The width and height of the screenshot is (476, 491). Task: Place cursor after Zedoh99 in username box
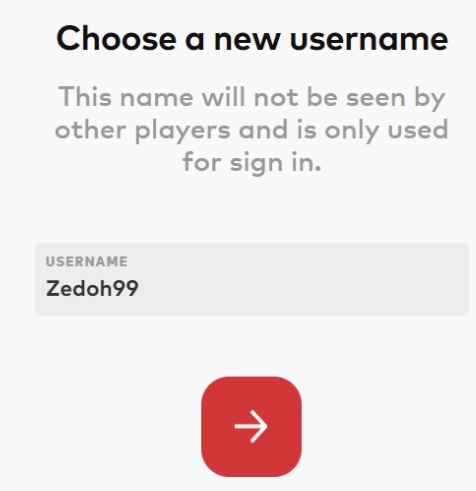pyautogui.click(x=140, y=288)
